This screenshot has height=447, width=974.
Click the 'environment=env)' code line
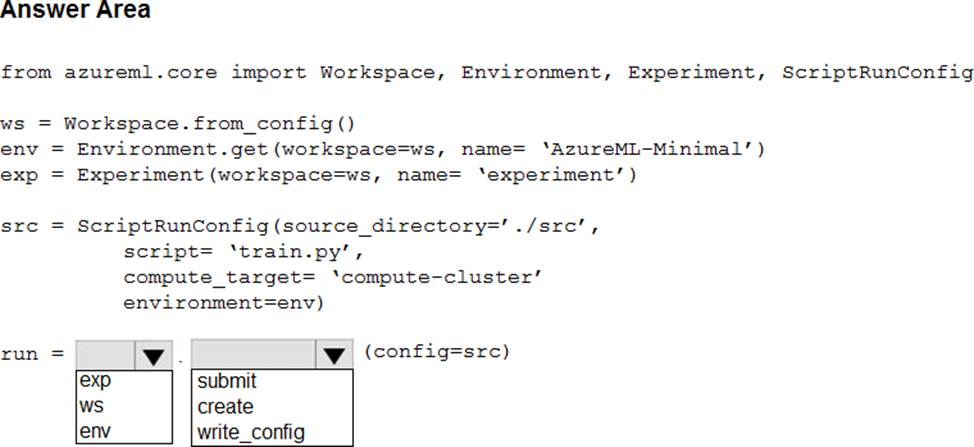(224, 304)
